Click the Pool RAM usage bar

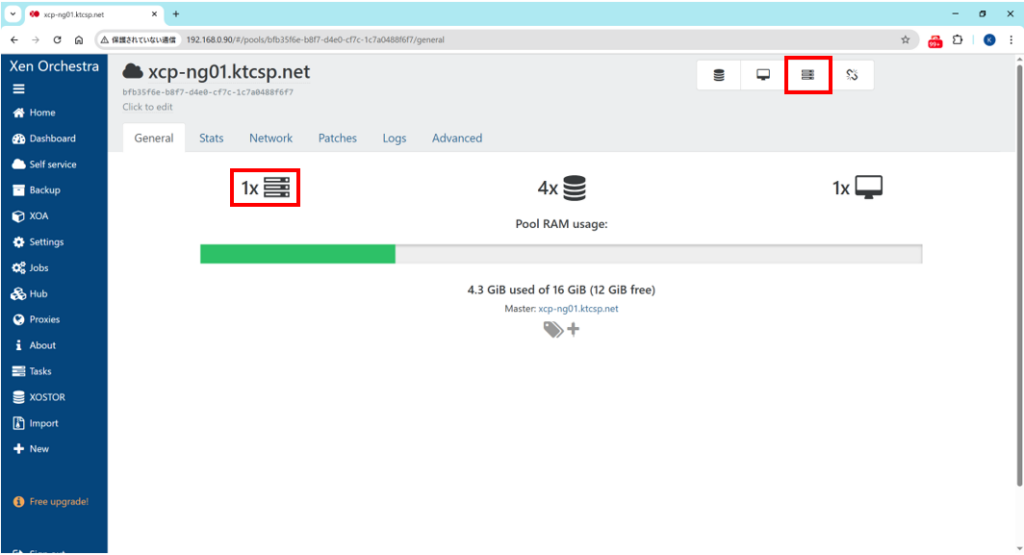click(x=560, y=254)
